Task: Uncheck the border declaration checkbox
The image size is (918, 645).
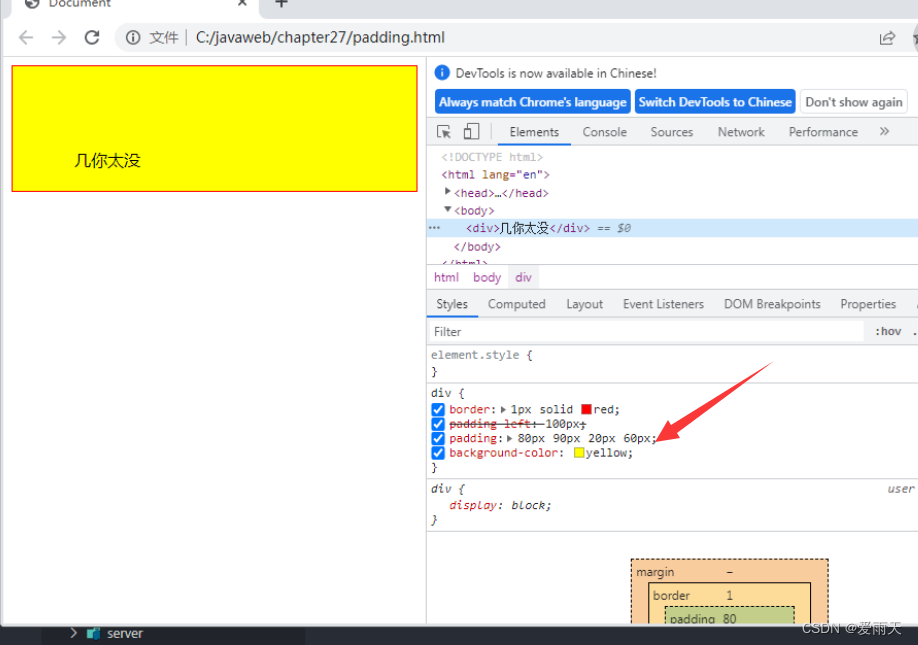Action: tap(438, 410)
